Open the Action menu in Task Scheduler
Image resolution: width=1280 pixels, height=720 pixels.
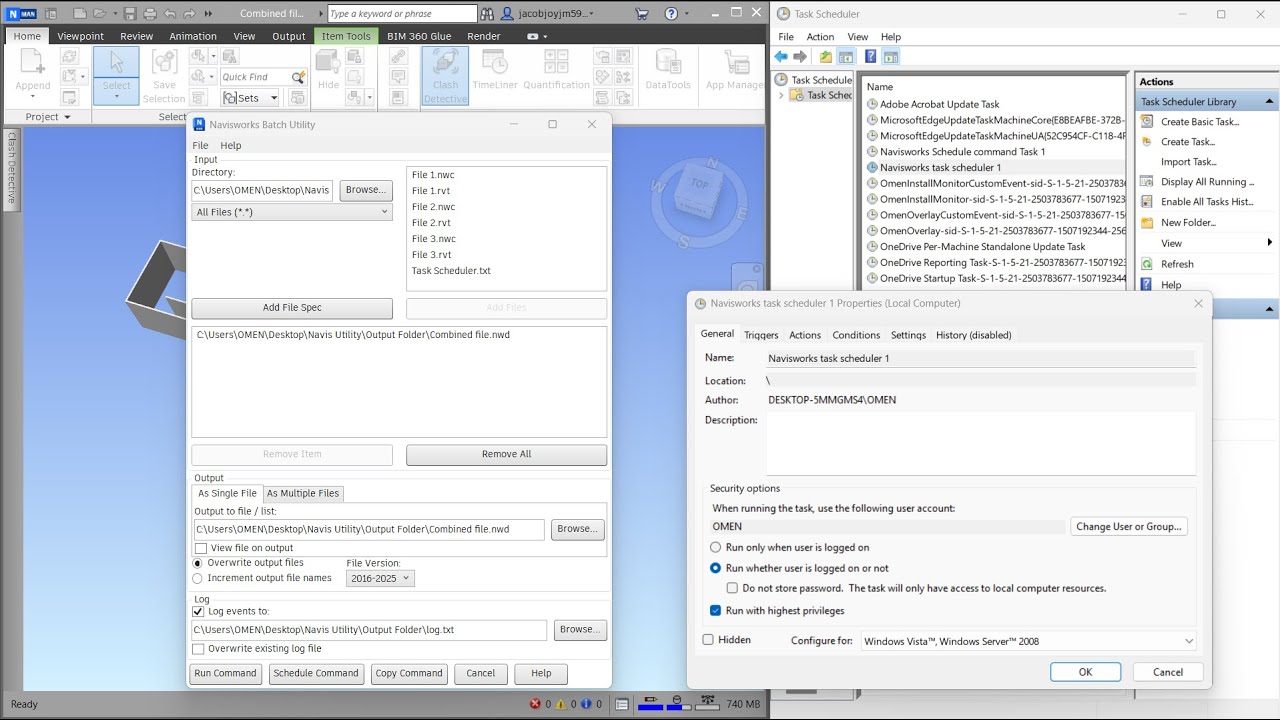pos(820,37)
